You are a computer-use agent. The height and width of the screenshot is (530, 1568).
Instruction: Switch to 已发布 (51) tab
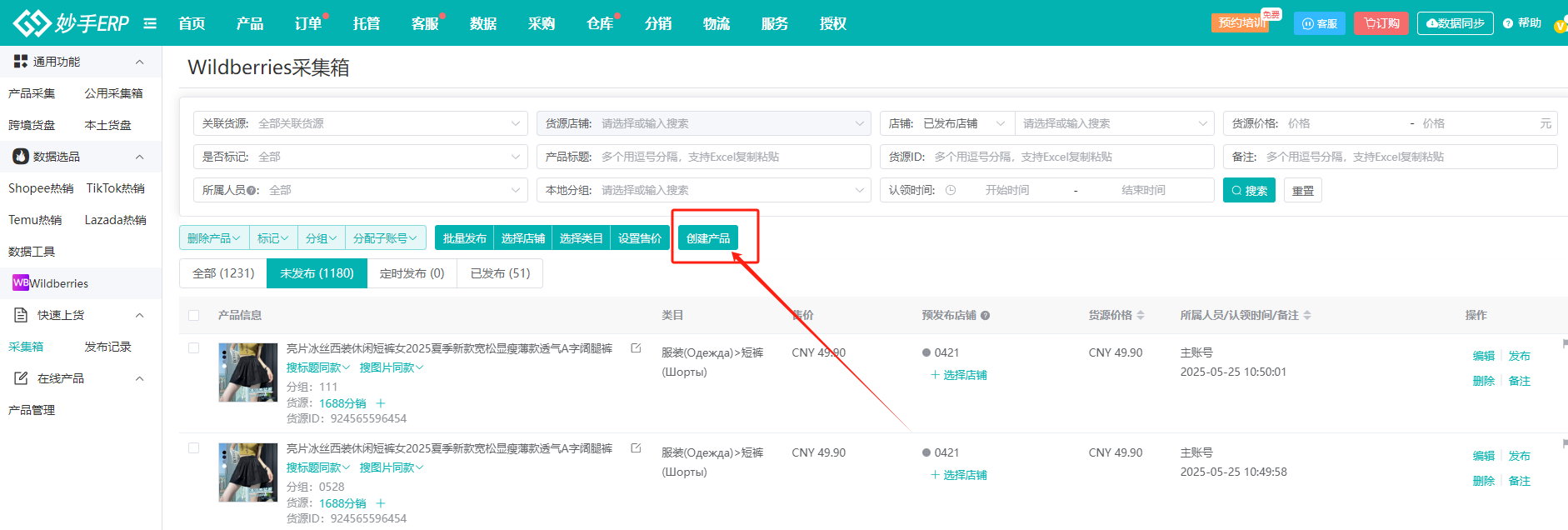pos(500,273)
